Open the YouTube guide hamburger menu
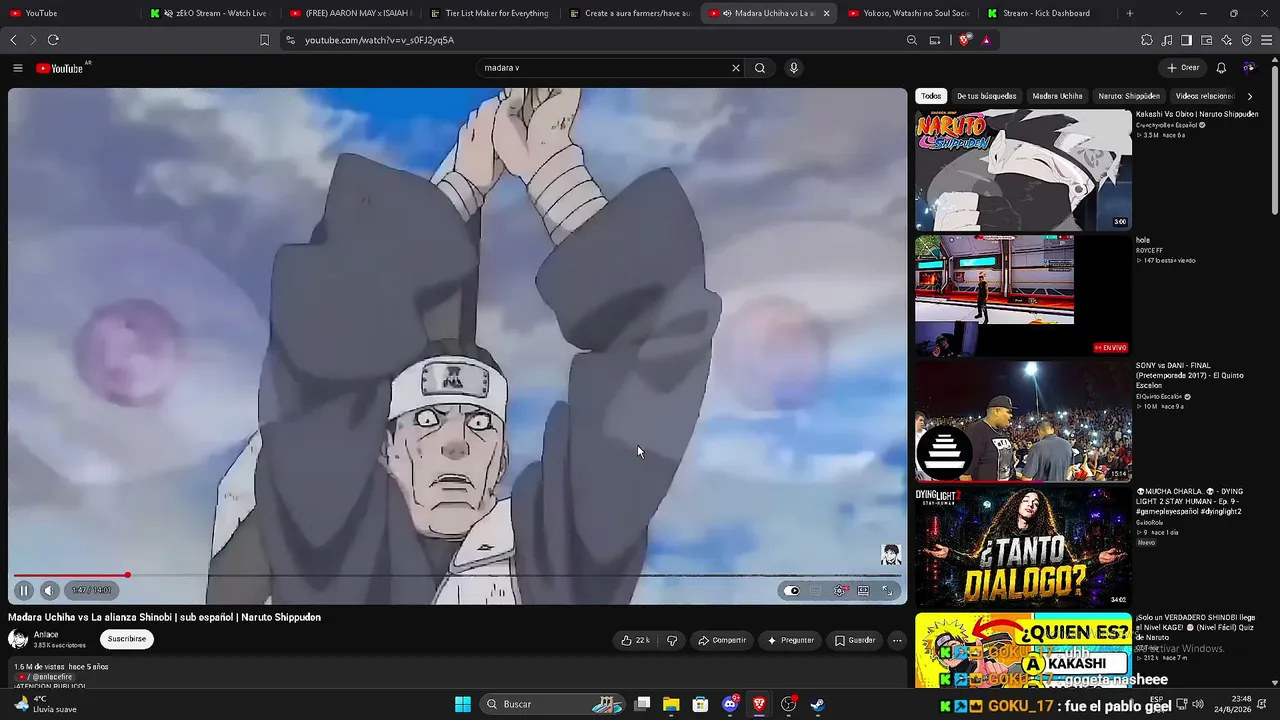The image size is (1280, 720). [18, 68]
